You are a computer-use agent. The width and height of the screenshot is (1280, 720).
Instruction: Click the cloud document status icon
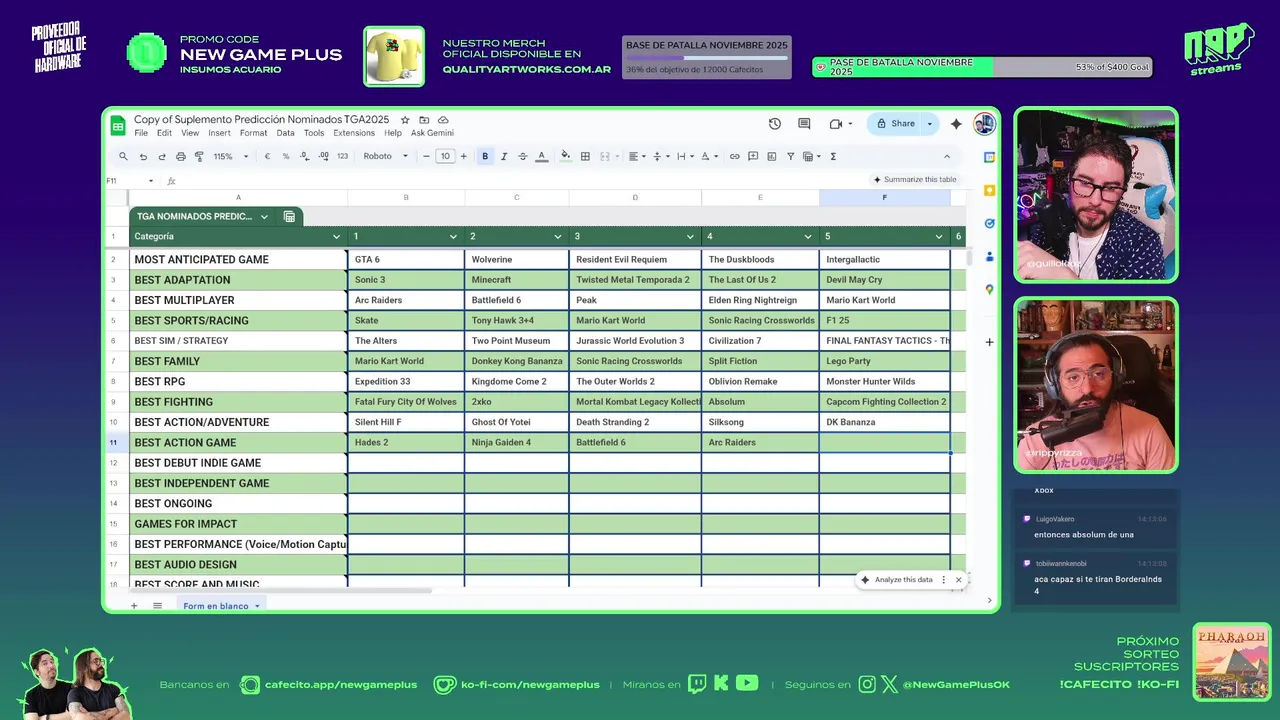coord(443,120)
